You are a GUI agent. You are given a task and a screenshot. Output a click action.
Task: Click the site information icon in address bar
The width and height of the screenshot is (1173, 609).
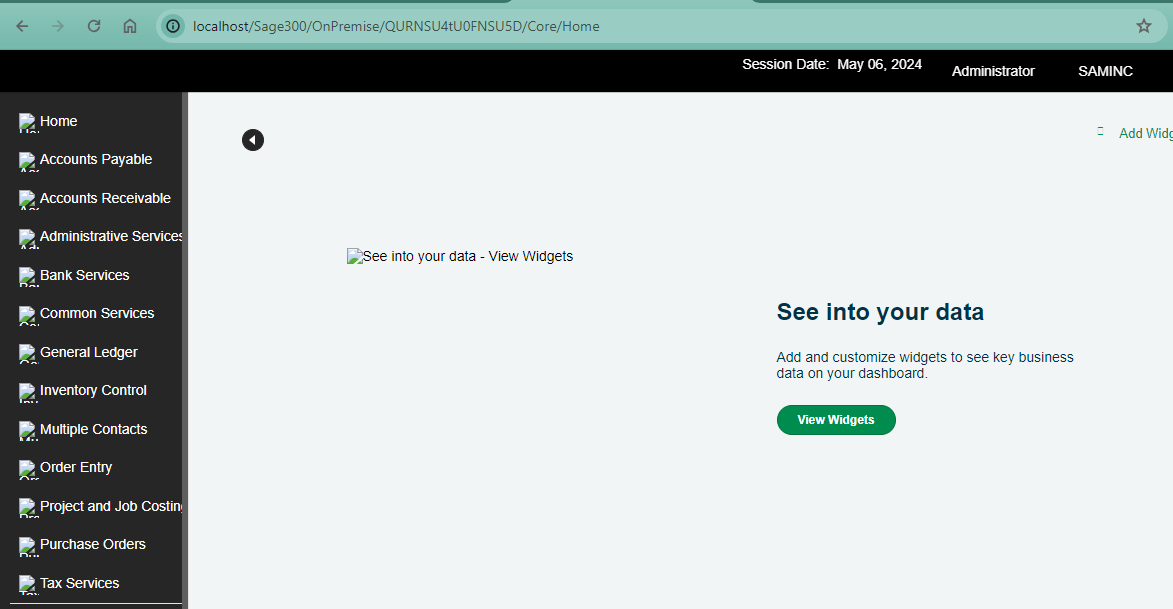(x=174, y=26)
